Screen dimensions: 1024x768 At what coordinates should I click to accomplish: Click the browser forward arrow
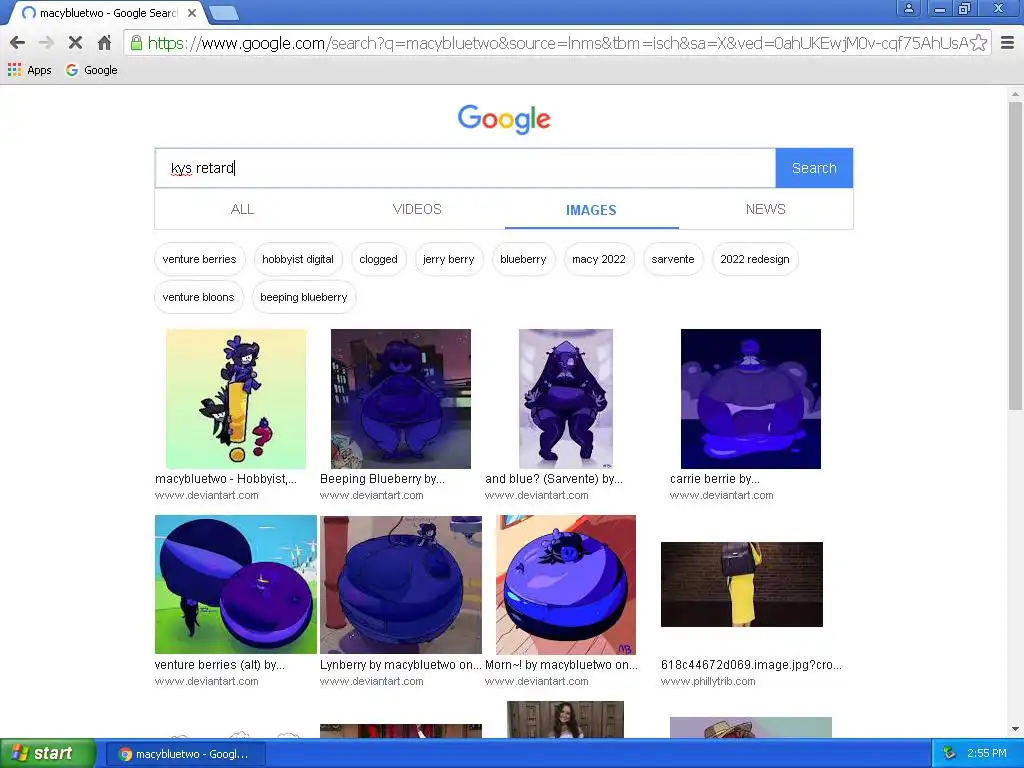46,43
